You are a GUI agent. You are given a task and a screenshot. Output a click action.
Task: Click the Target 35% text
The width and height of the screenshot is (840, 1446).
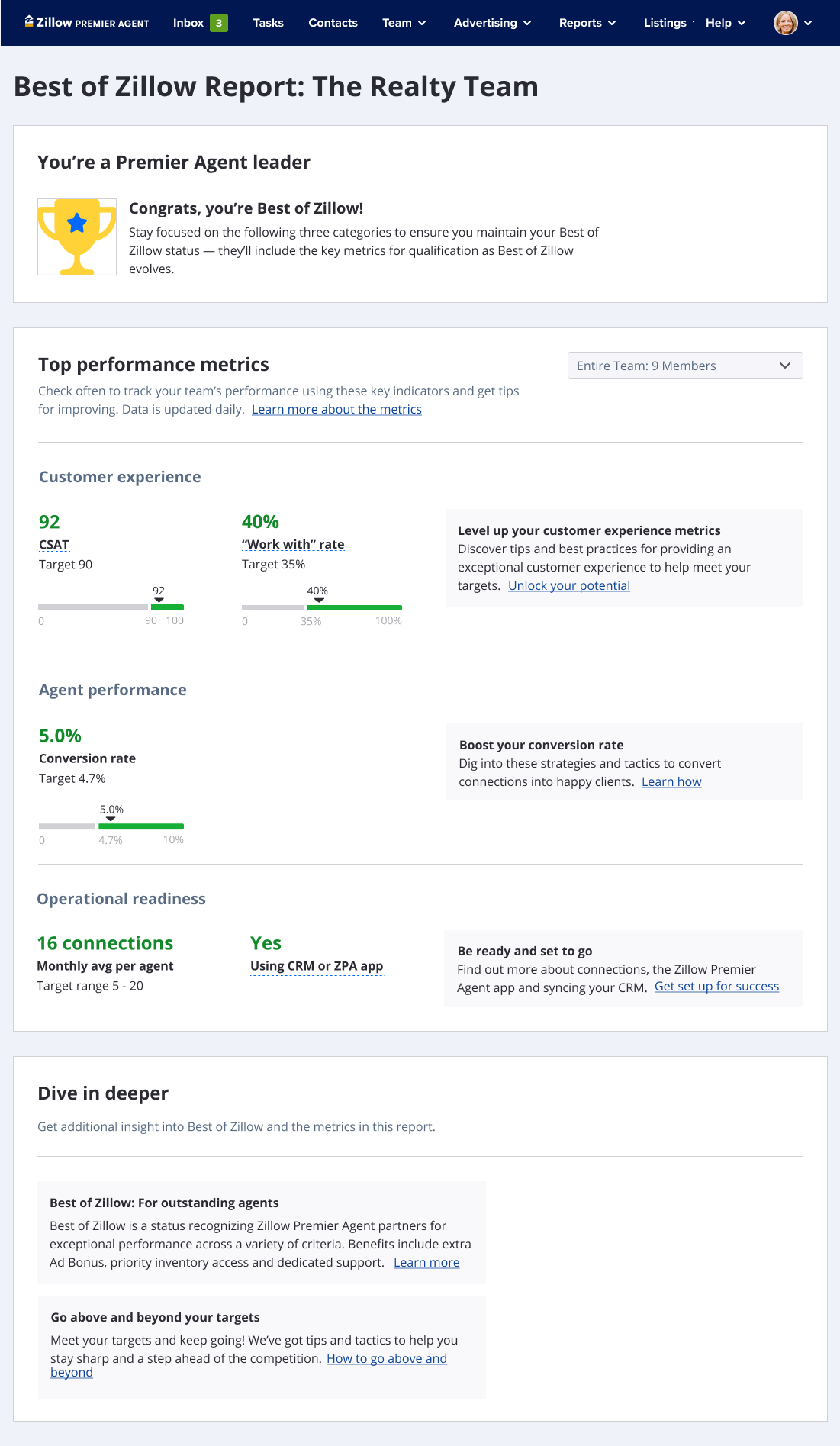click(x=273, y=564)
